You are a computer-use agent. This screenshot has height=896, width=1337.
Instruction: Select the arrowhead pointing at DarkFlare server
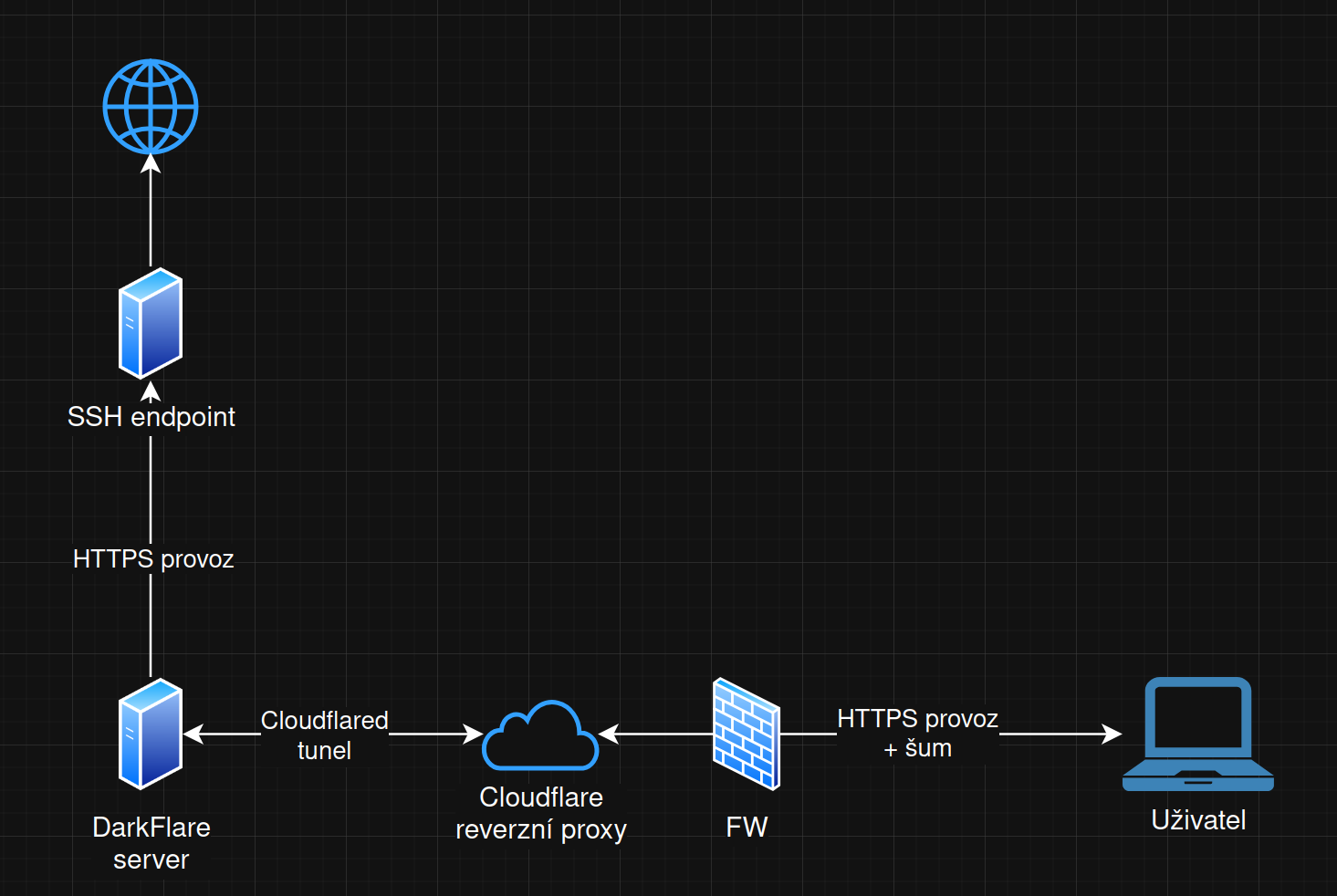point(193,734)
